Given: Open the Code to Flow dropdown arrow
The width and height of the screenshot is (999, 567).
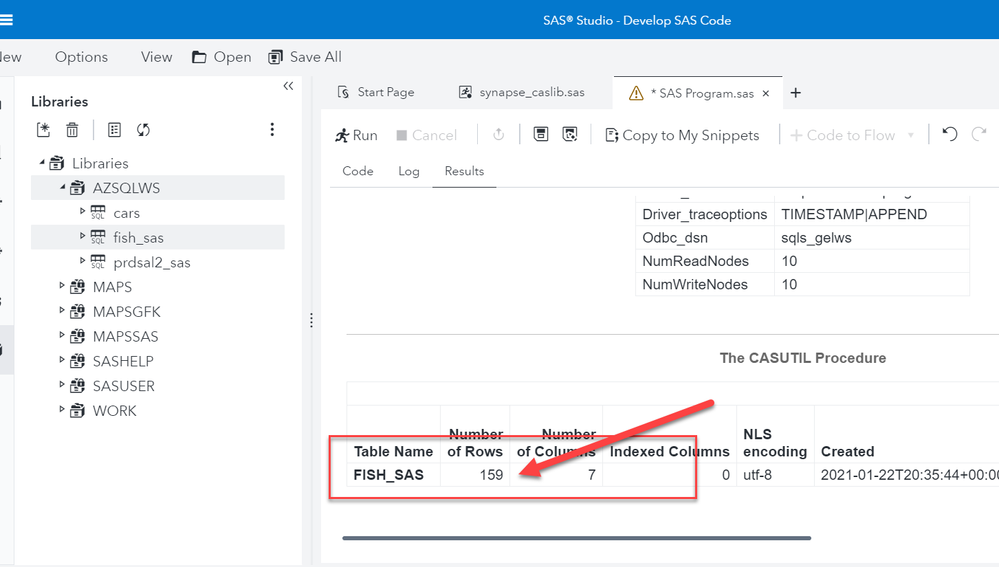Looking at the screenshot, I should [910, 135].
